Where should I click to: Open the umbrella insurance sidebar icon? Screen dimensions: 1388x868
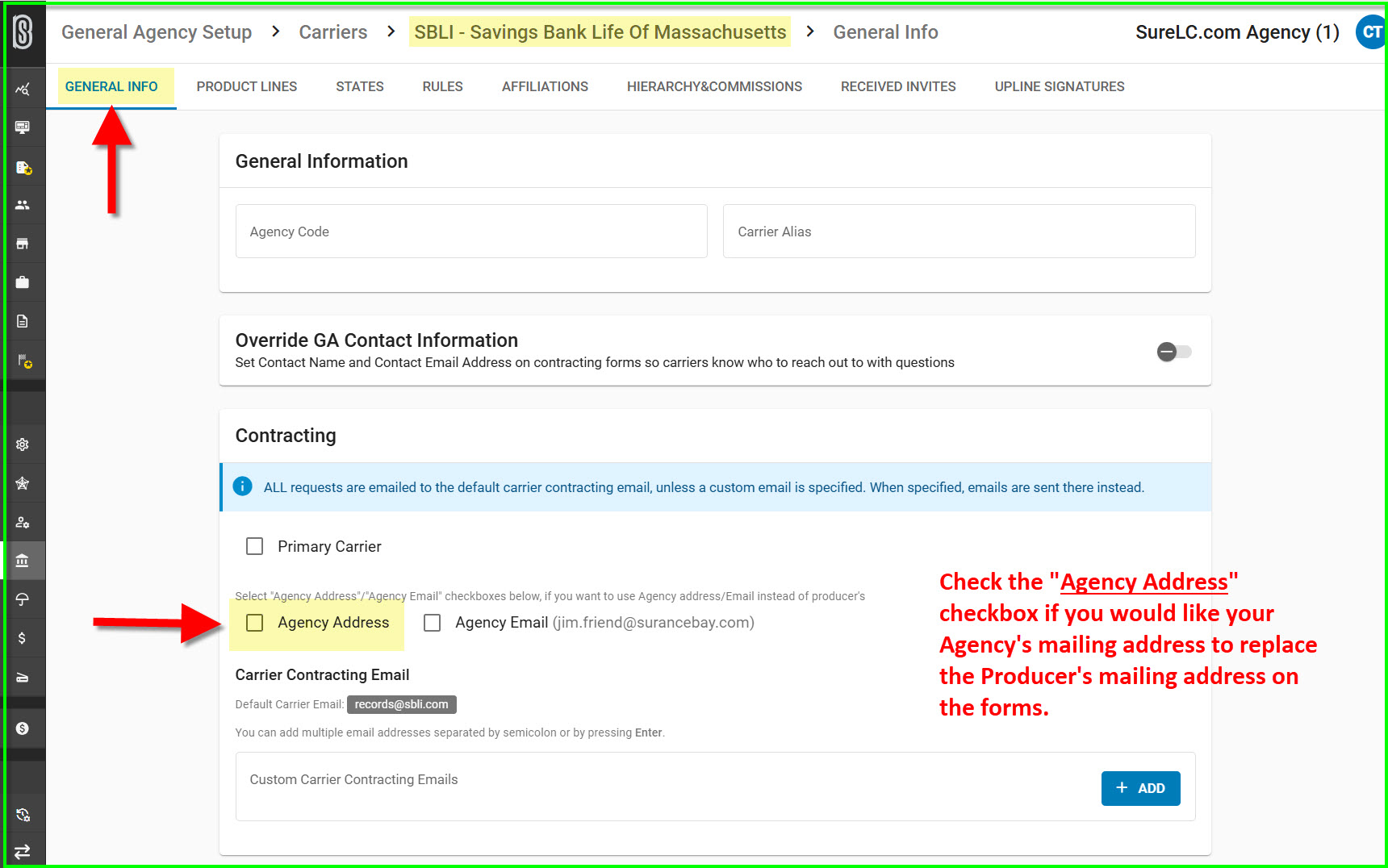point(23,599)
